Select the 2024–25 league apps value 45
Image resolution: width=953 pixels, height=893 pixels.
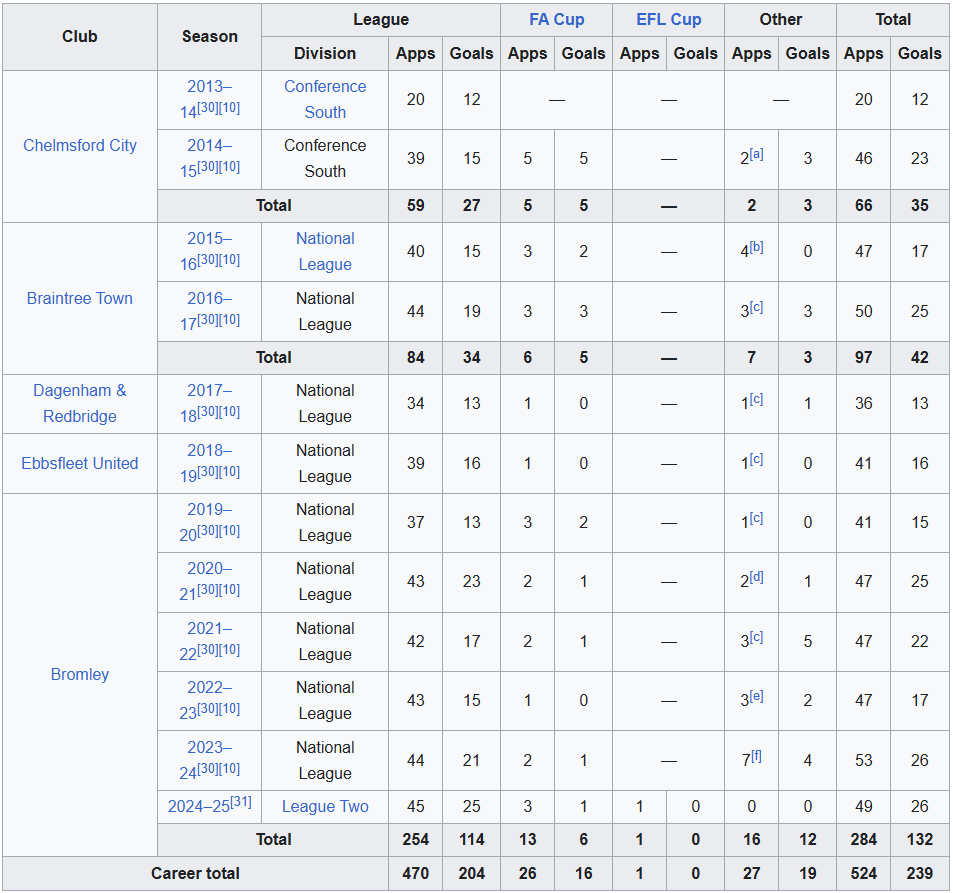tap(416, 807)
